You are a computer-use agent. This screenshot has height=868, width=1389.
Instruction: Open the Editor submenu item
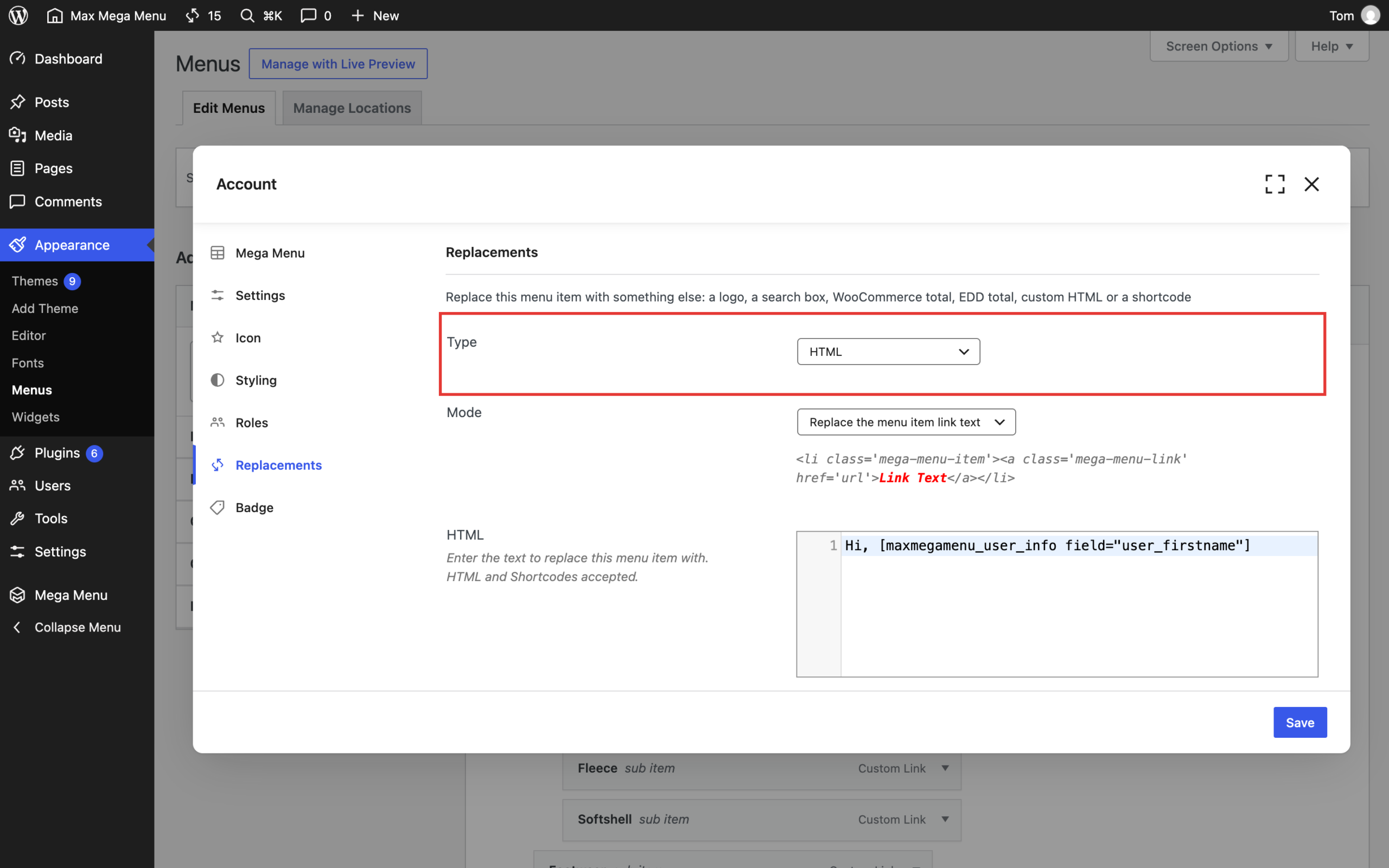pos(29,335)
